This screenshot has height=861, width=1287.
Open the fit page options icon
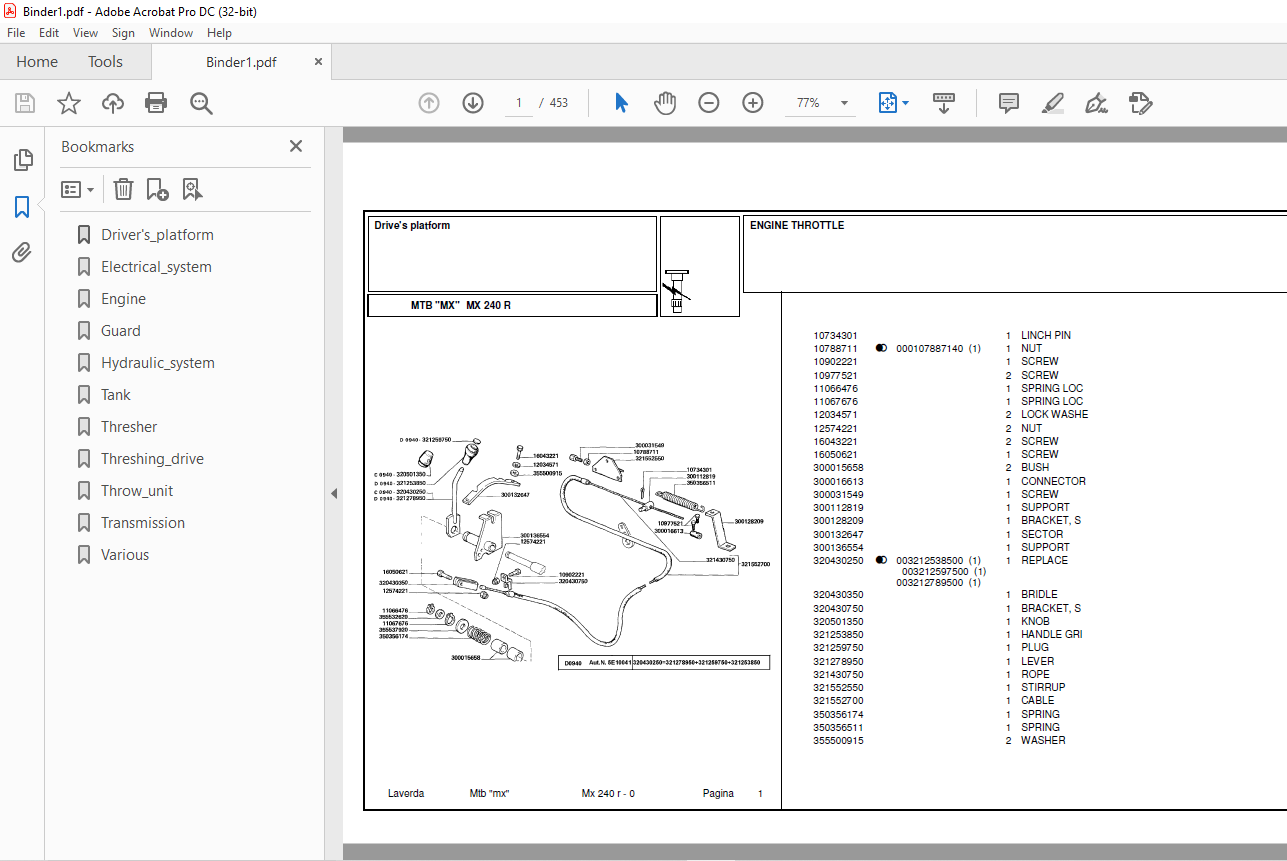point(893,103)
